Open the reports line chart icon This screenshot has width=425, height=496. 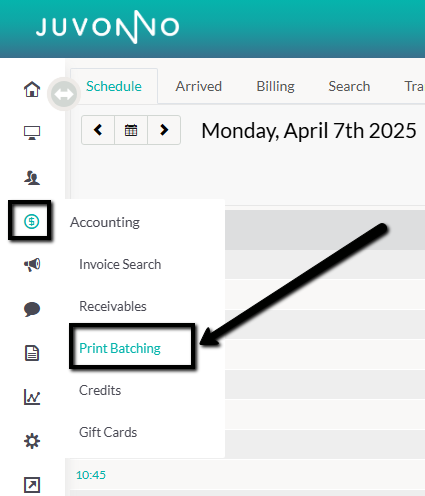pos(32,397)
